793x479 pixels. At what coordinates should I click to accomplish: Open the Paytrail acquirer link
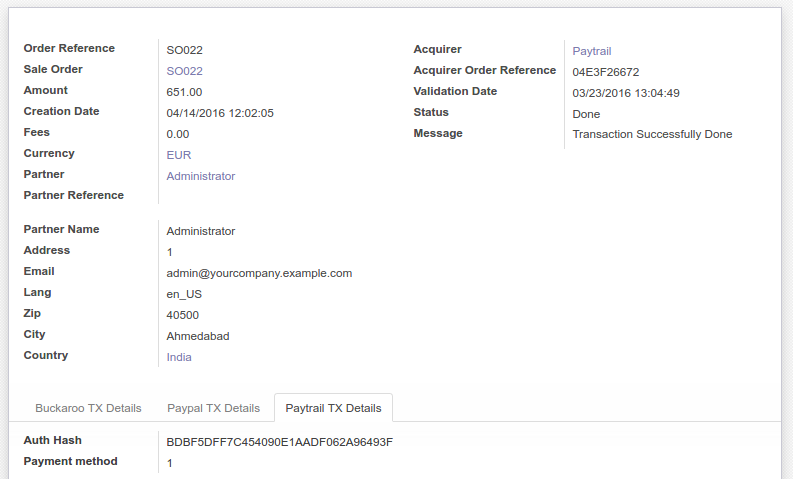(591, 52)
